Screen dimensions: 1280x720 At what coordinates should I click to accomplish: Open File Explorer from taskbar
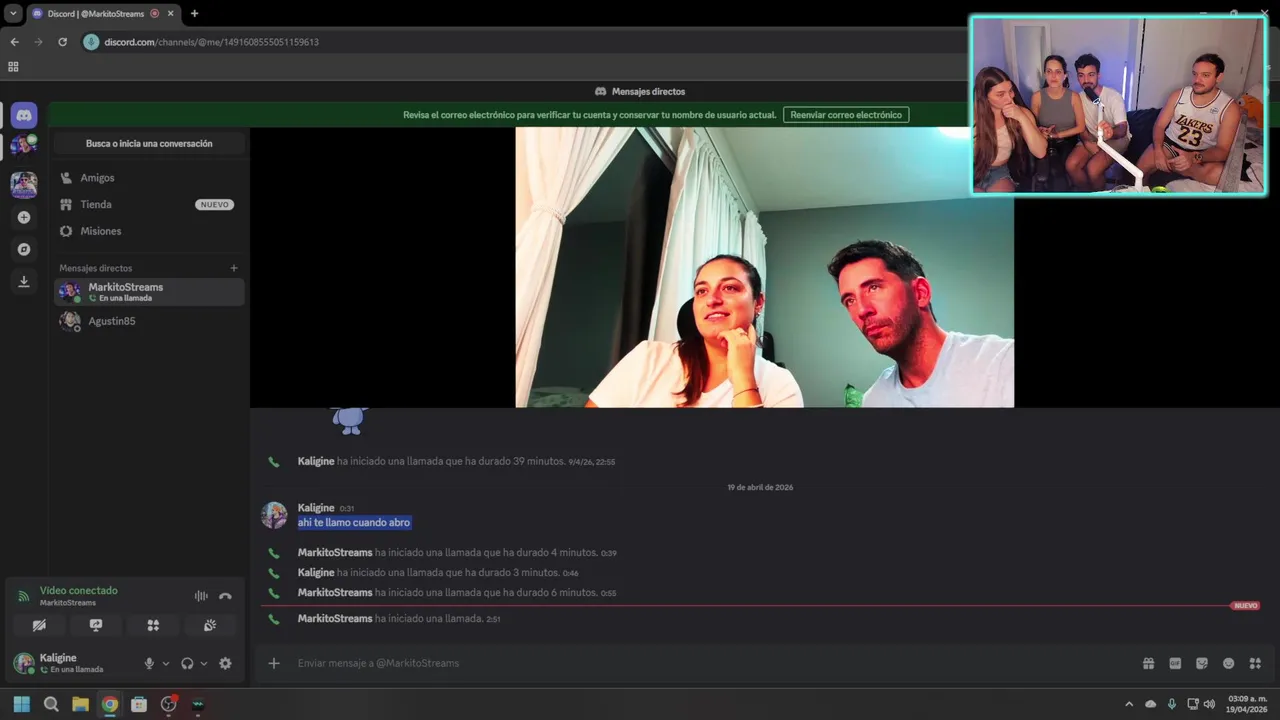click(80, 704)
